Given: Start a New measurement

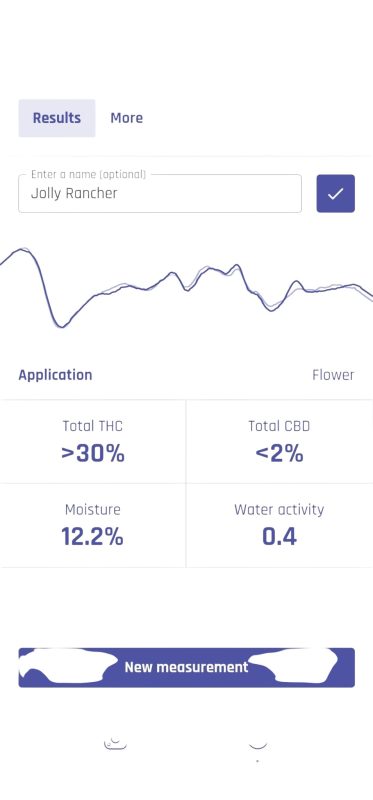Looking at the screenshot, I should click(186, 667).
